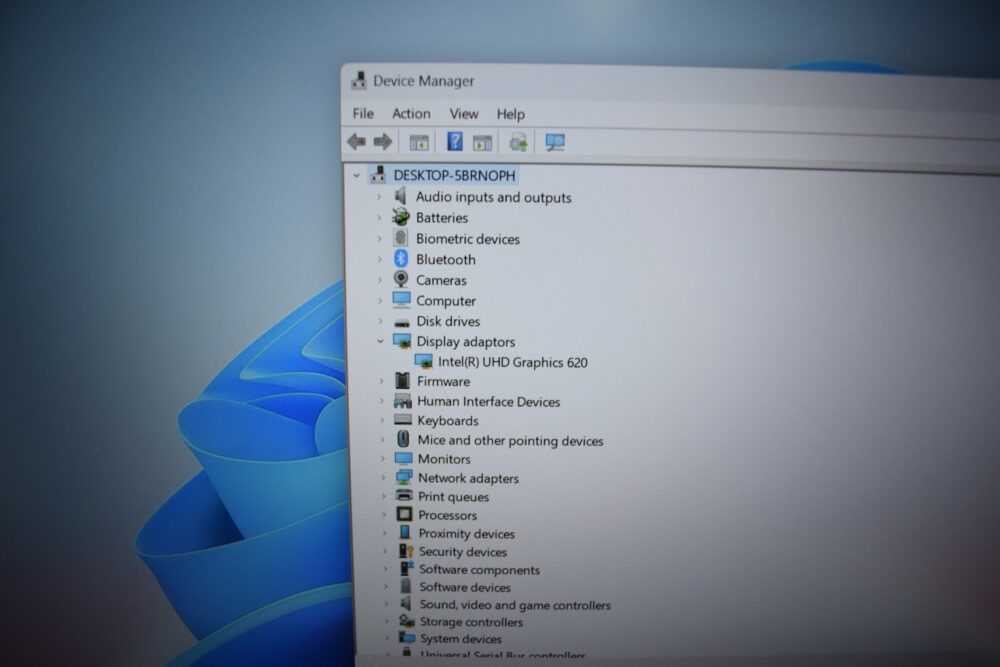Click the Security devices key icon
Screen dimensions: 1000x667
pos(406,550)
